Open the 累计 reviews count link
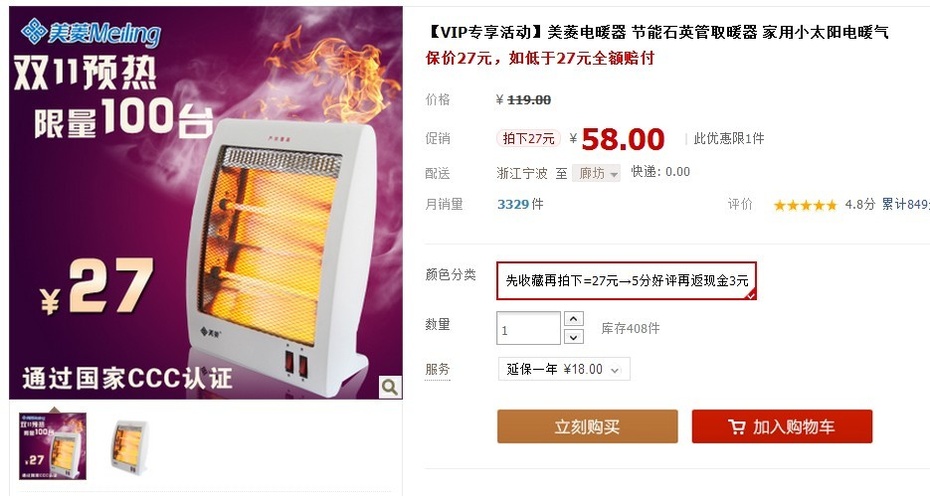 click(905, 205)
